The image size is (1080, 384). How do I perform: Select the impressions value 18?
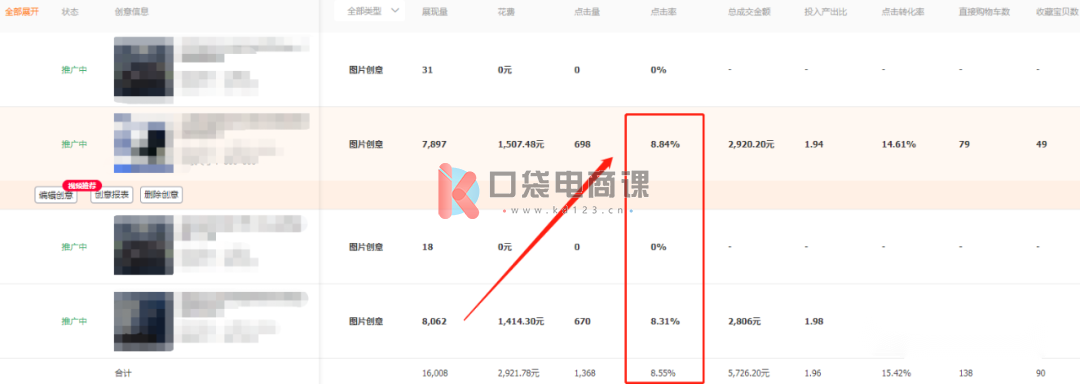coord(427,246)
